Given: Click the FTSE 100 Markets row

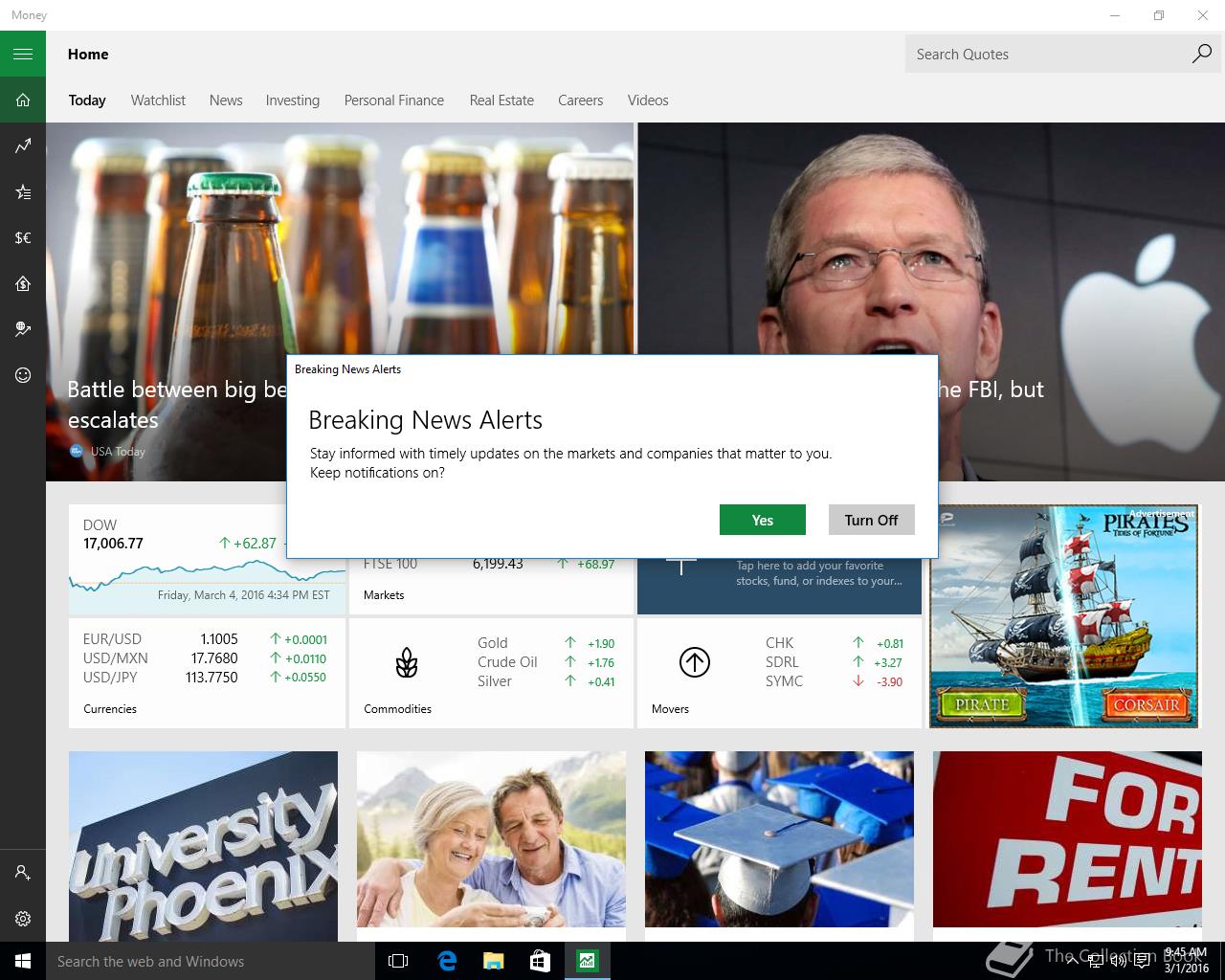Looking at the screenshot, I should click(489, 564).
